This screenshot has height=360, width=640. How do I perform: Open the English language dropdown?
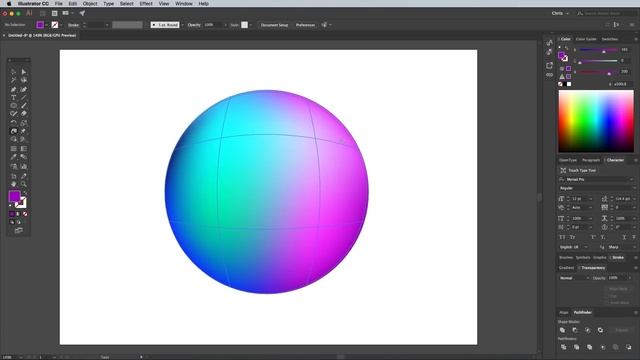pyautogui.click(x=573, y=247)
